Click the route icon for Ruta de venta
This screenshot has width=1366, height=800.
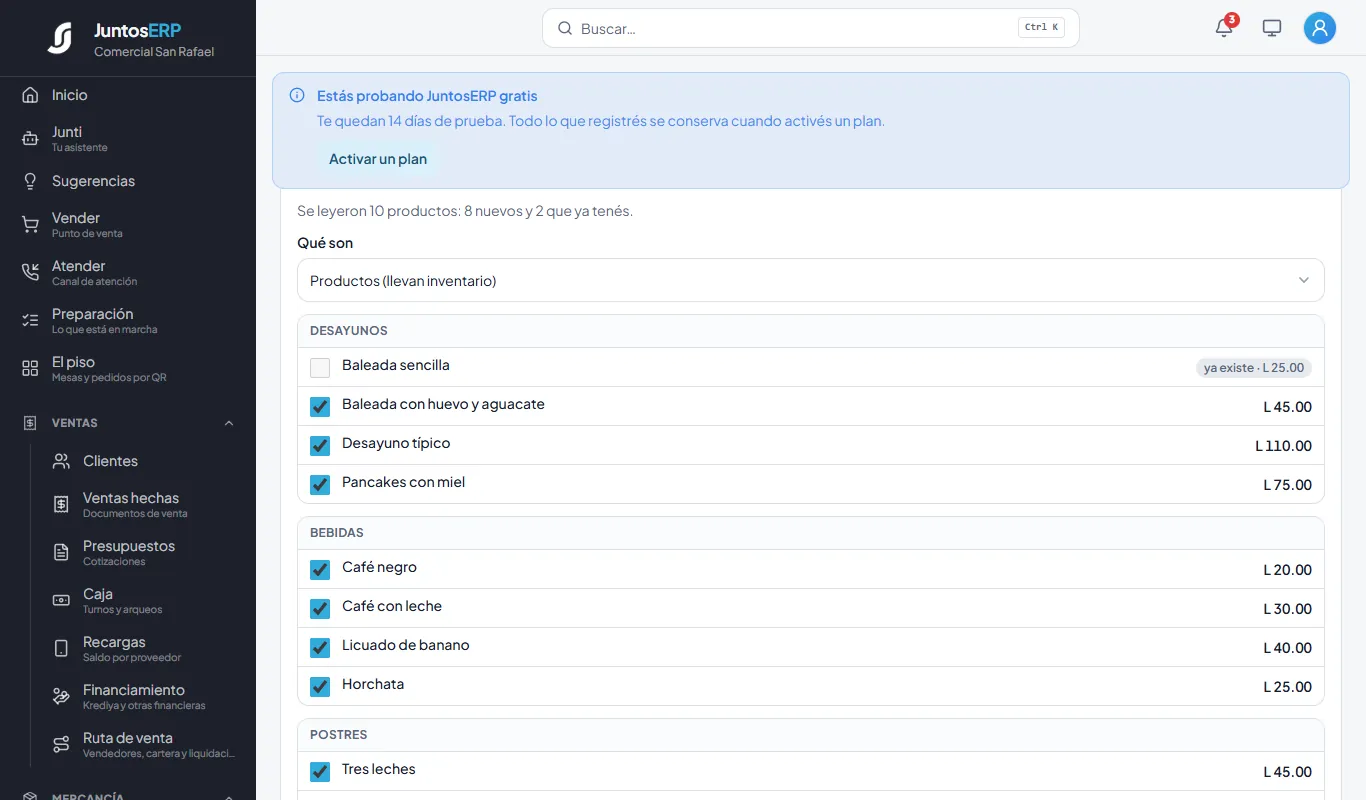tap(61, 745)
